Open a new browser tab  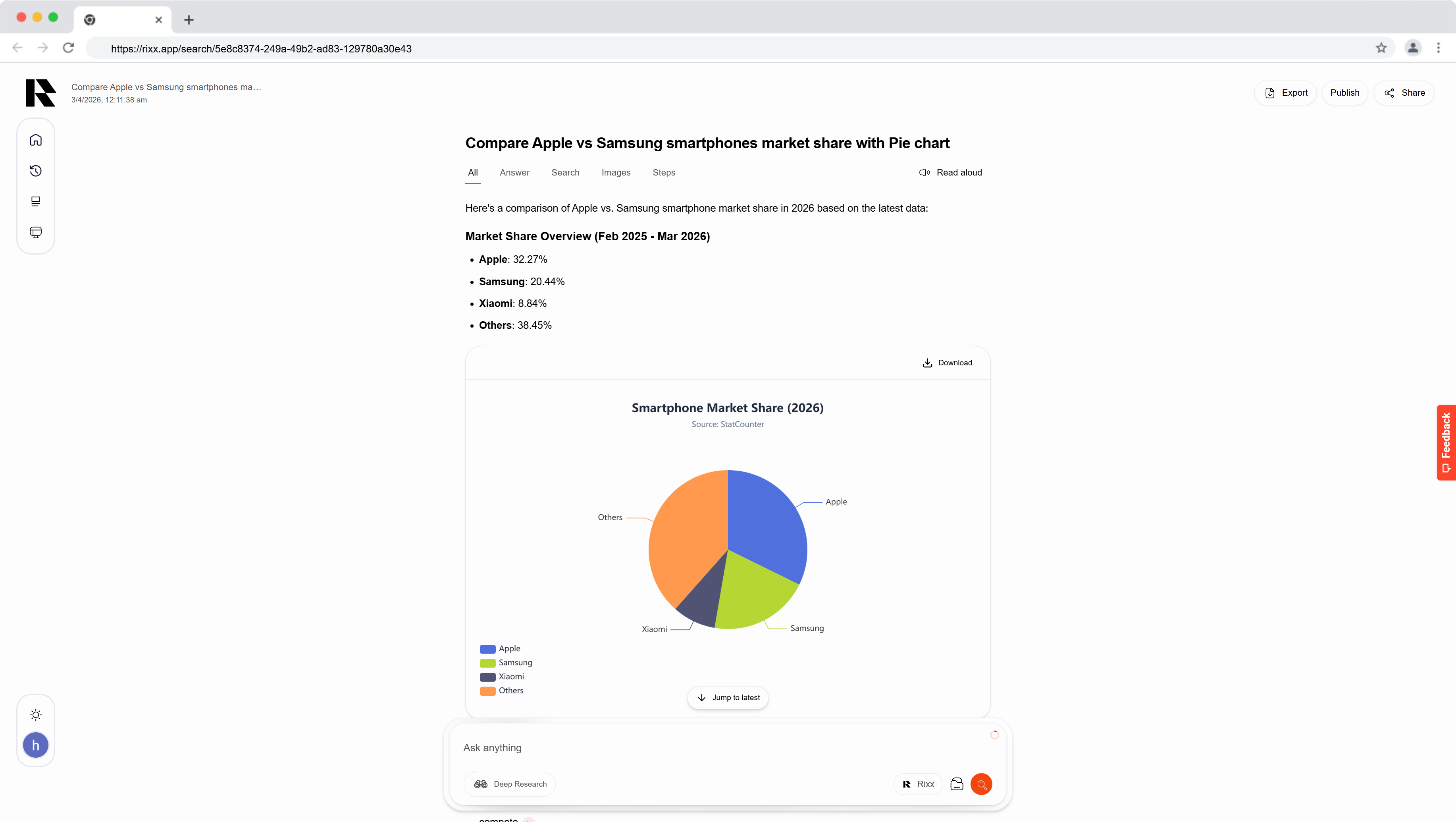pyautogui.click(x=189, y=20)
